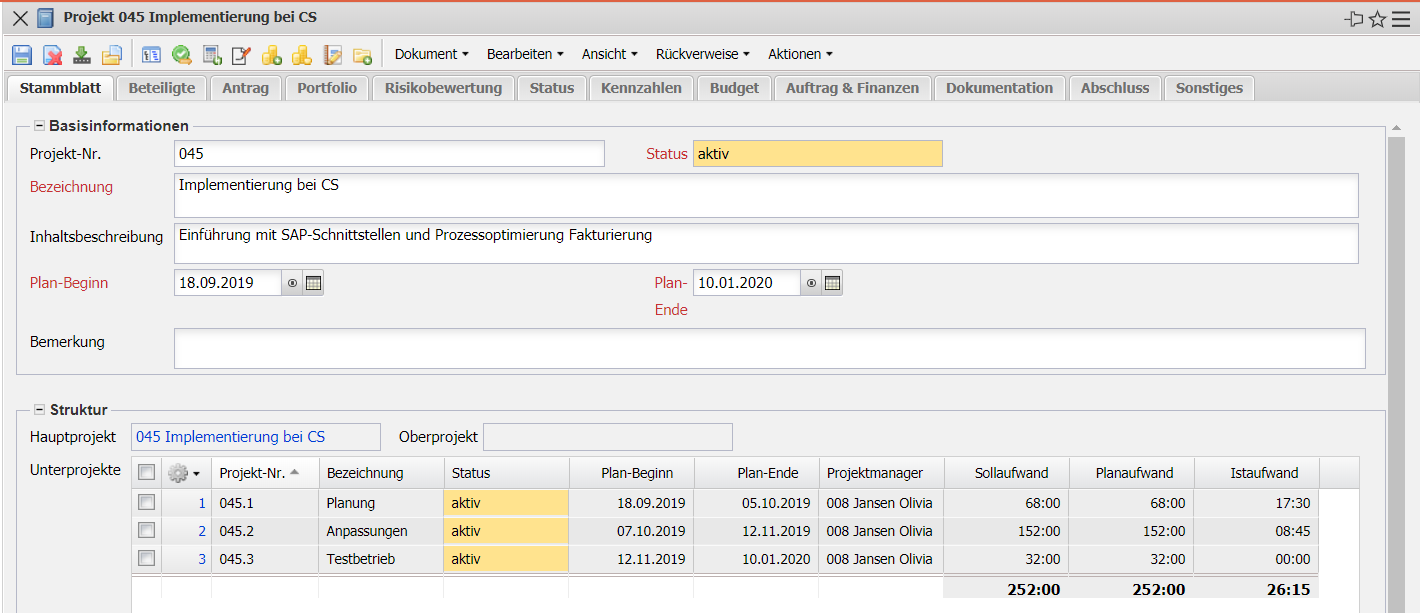Click the delete document icon with red X
The height and width of the screenshot is (613, 1420).
[x=52, y=55]
